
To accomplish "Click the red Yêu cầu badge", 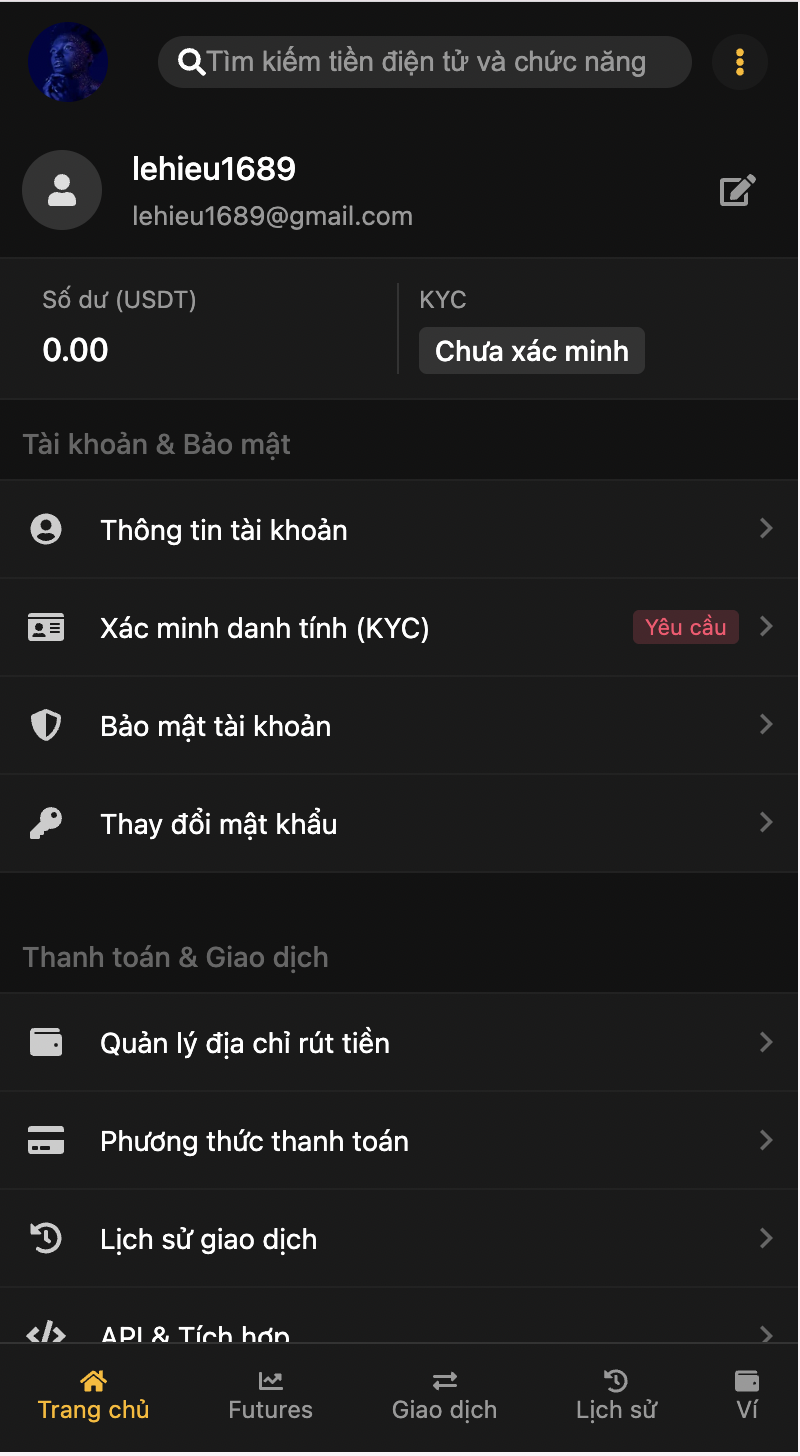I will (x=685, y=627).
